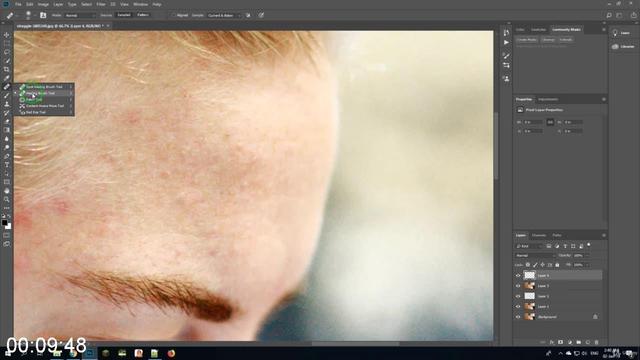Open the Filter menu
Viewport: 640px width, 360px height.
tap(101, 4)
